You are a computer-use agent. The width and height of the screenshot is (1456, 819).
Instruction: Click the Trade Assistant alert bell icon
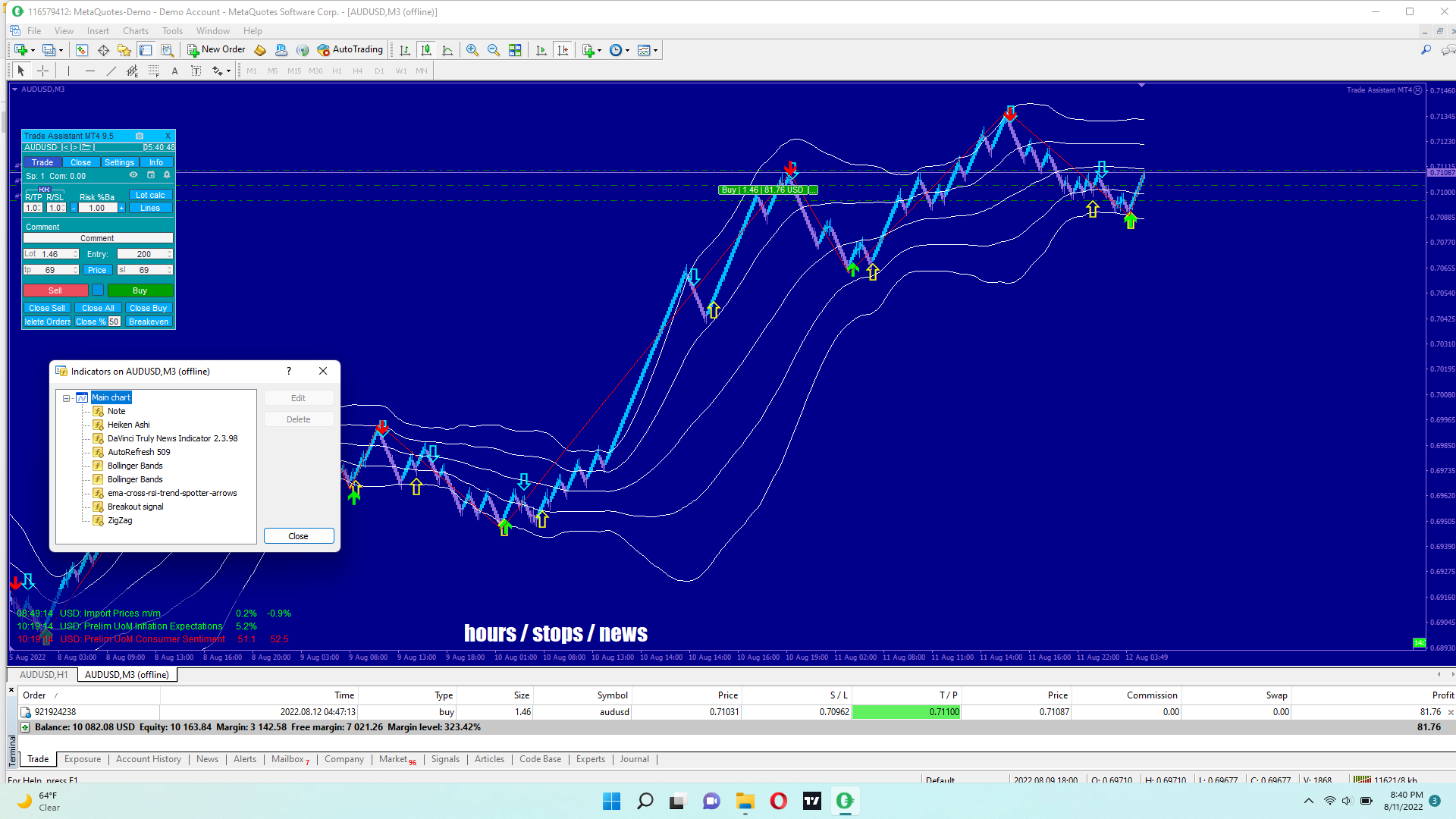point(167,175)
